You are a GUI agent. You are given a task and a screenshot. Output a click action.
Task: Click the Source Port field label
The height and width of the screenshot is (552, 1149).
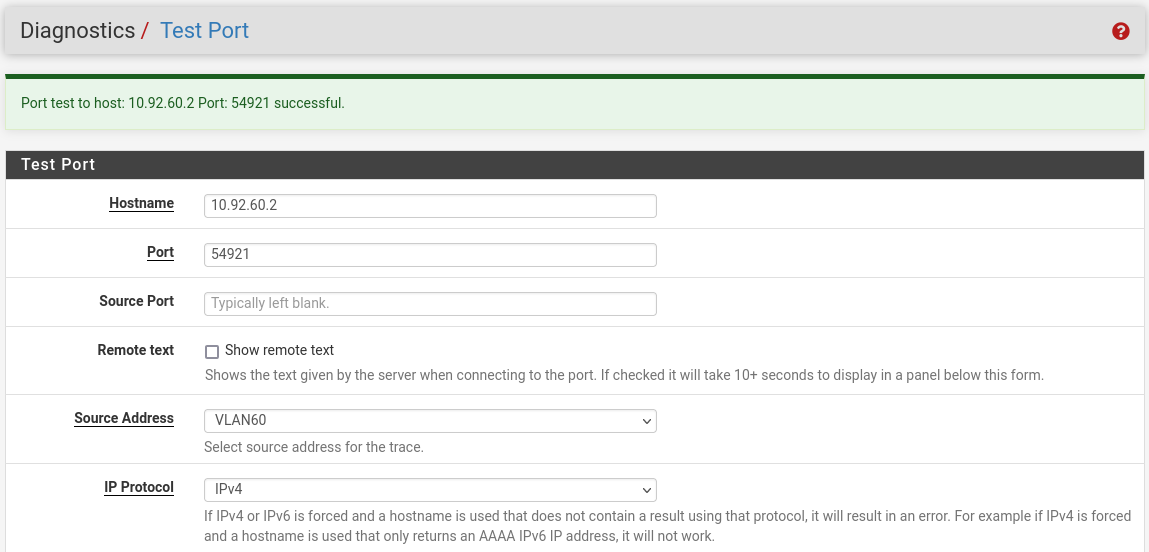136,301
